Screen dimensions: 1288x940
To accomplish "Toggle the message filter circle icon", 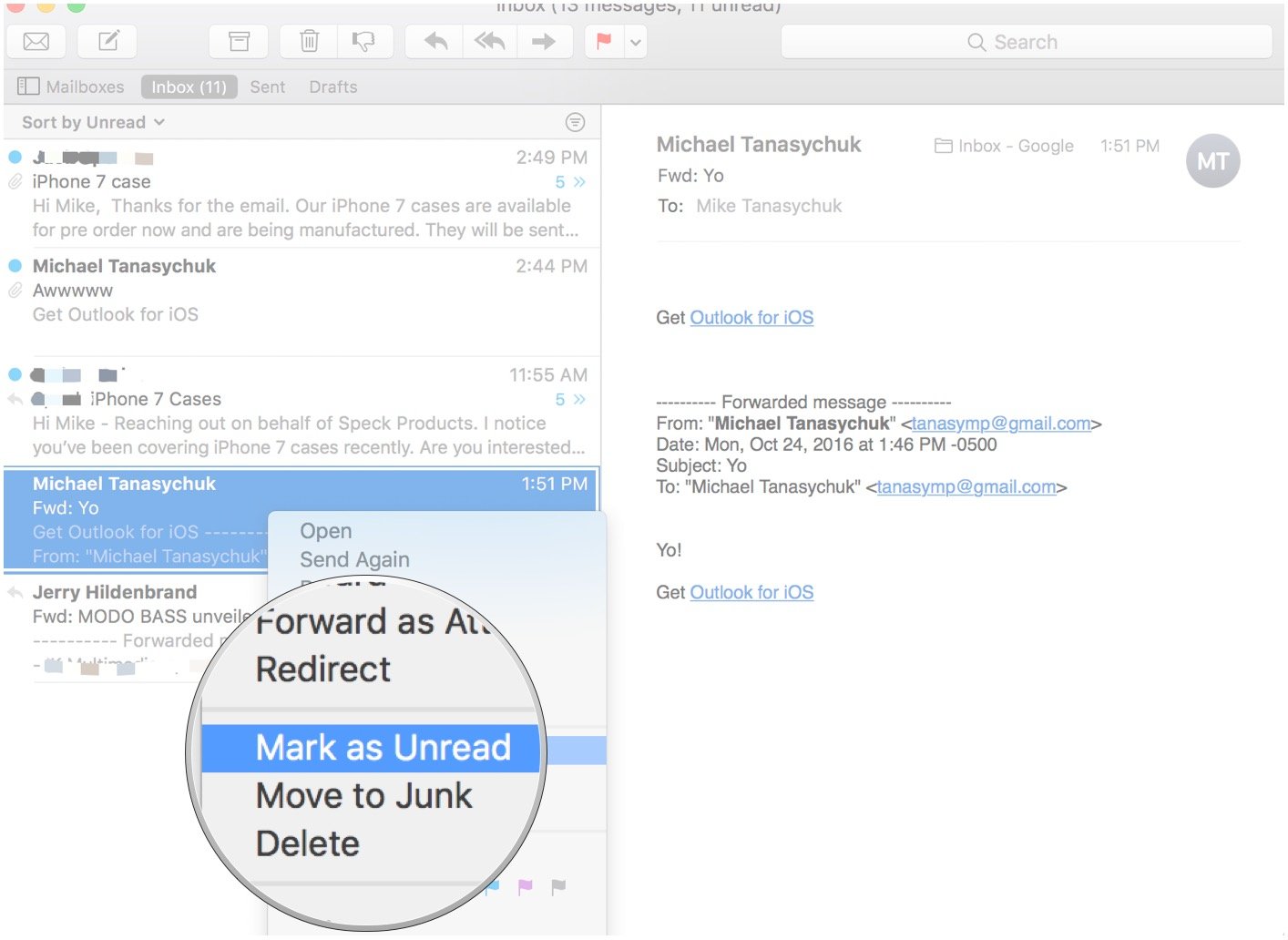I will 575,122.
